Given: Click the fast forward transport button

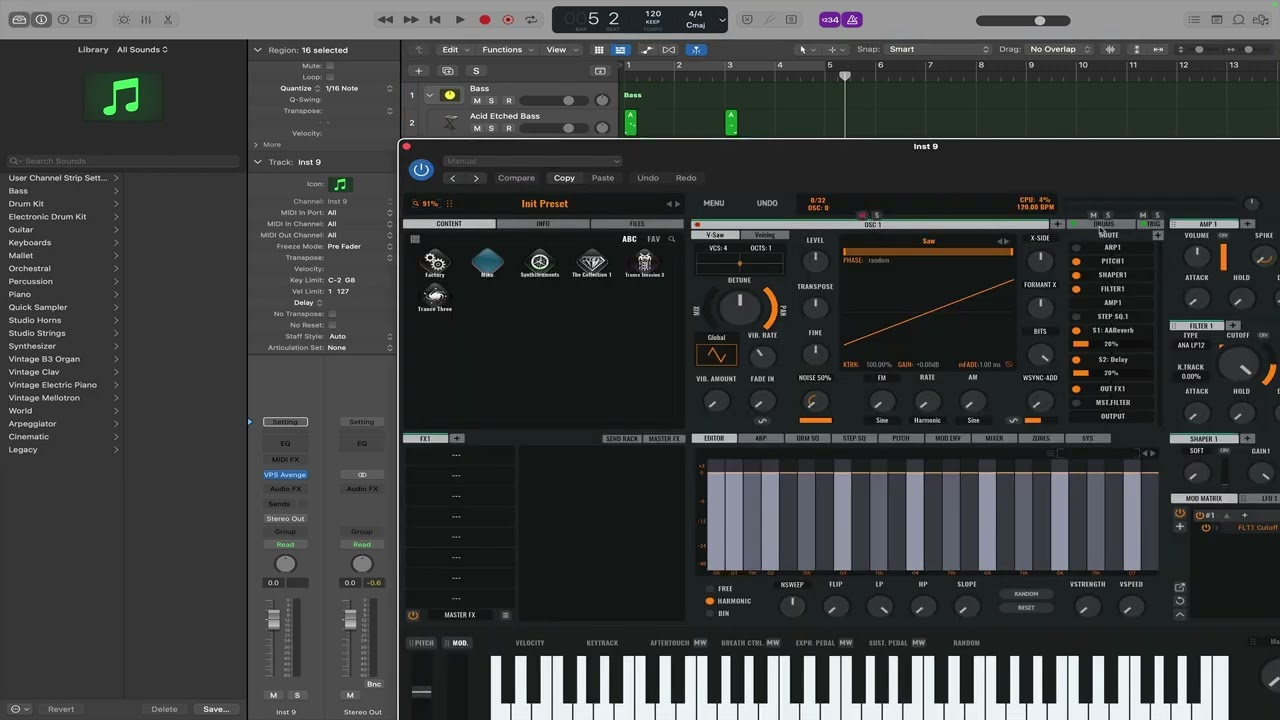Looking at the screenshot, I should pyautogui.click(x=410, y=19).
